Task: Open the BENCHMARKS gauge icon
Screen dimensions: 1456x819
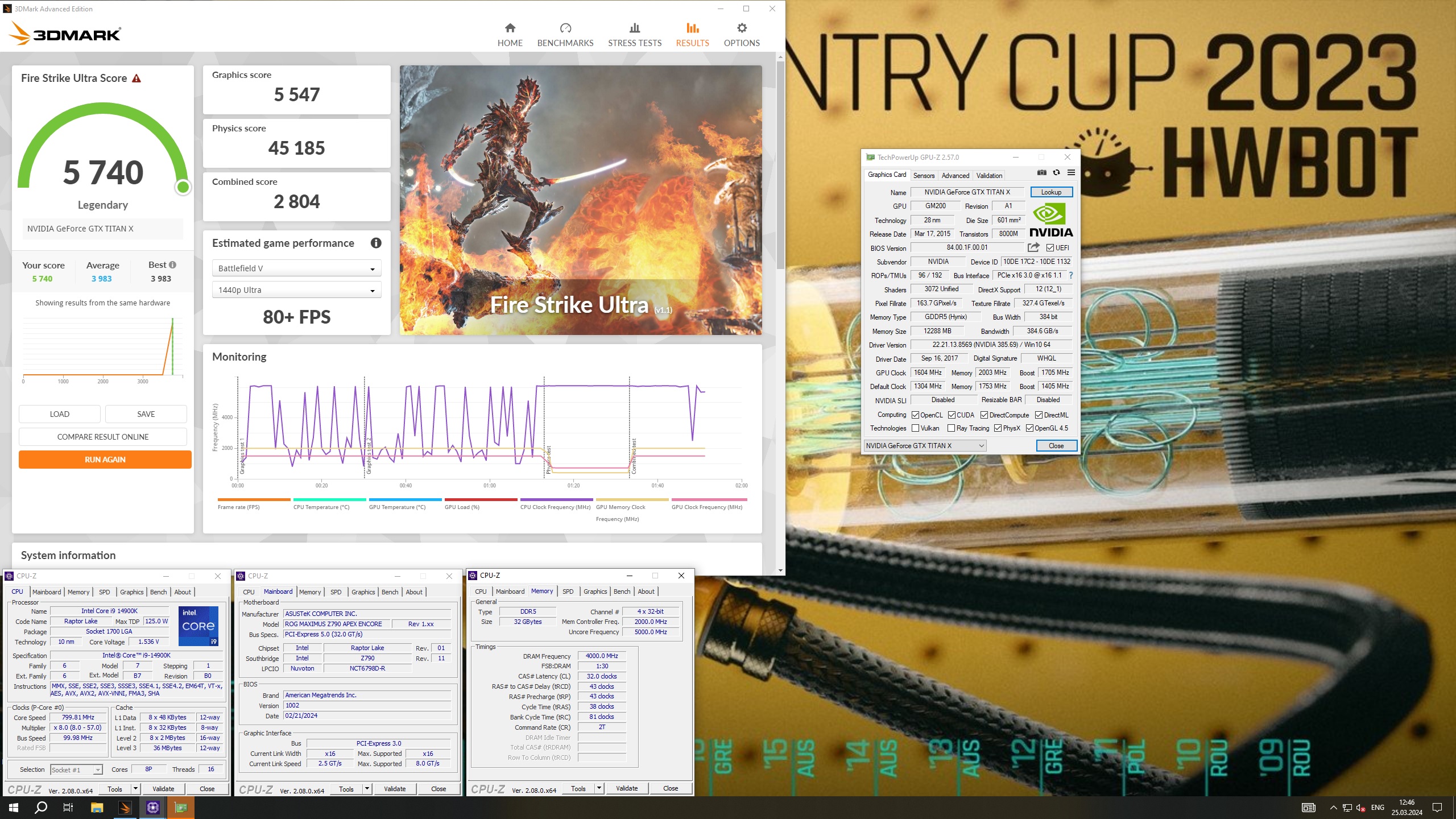Action: click(565, 28)
